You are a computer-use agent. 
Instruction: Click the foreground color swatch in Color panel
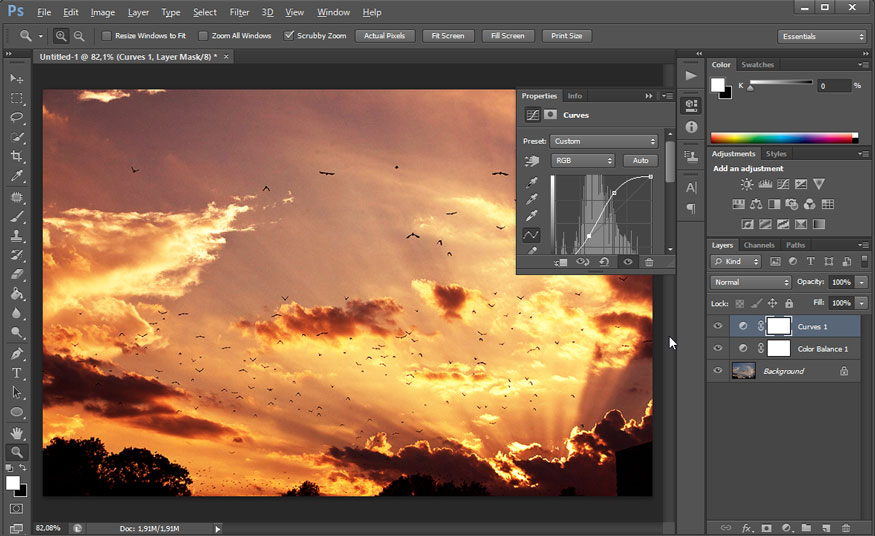(x=718, y=85)
